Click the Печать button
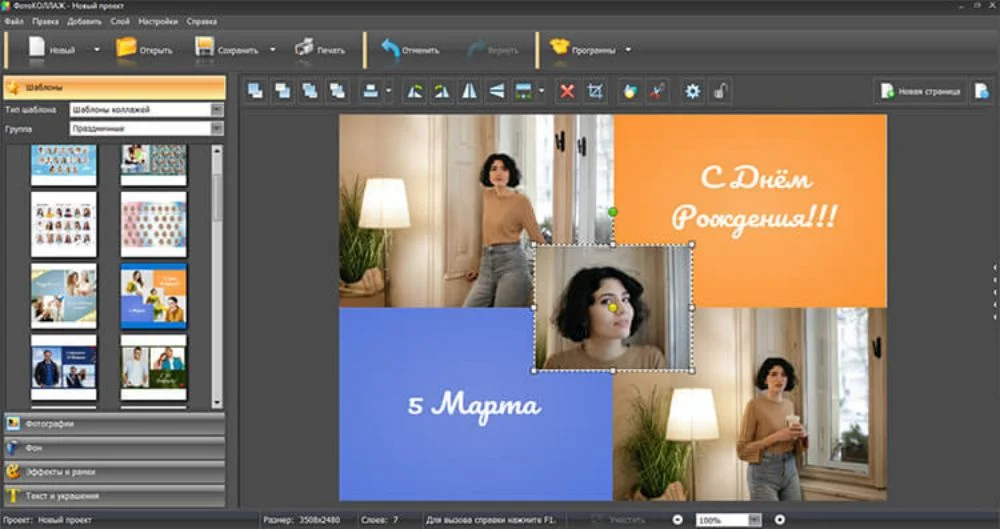This screenshot has height=529, width=1000. click(x=320, y=49)
